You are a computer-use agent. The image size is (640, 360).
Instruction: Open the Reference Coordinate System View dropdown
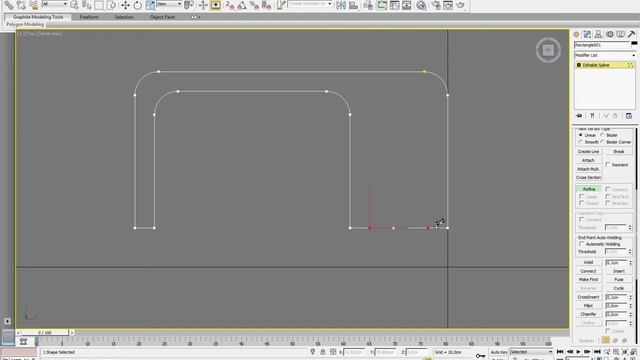(169, 4)
